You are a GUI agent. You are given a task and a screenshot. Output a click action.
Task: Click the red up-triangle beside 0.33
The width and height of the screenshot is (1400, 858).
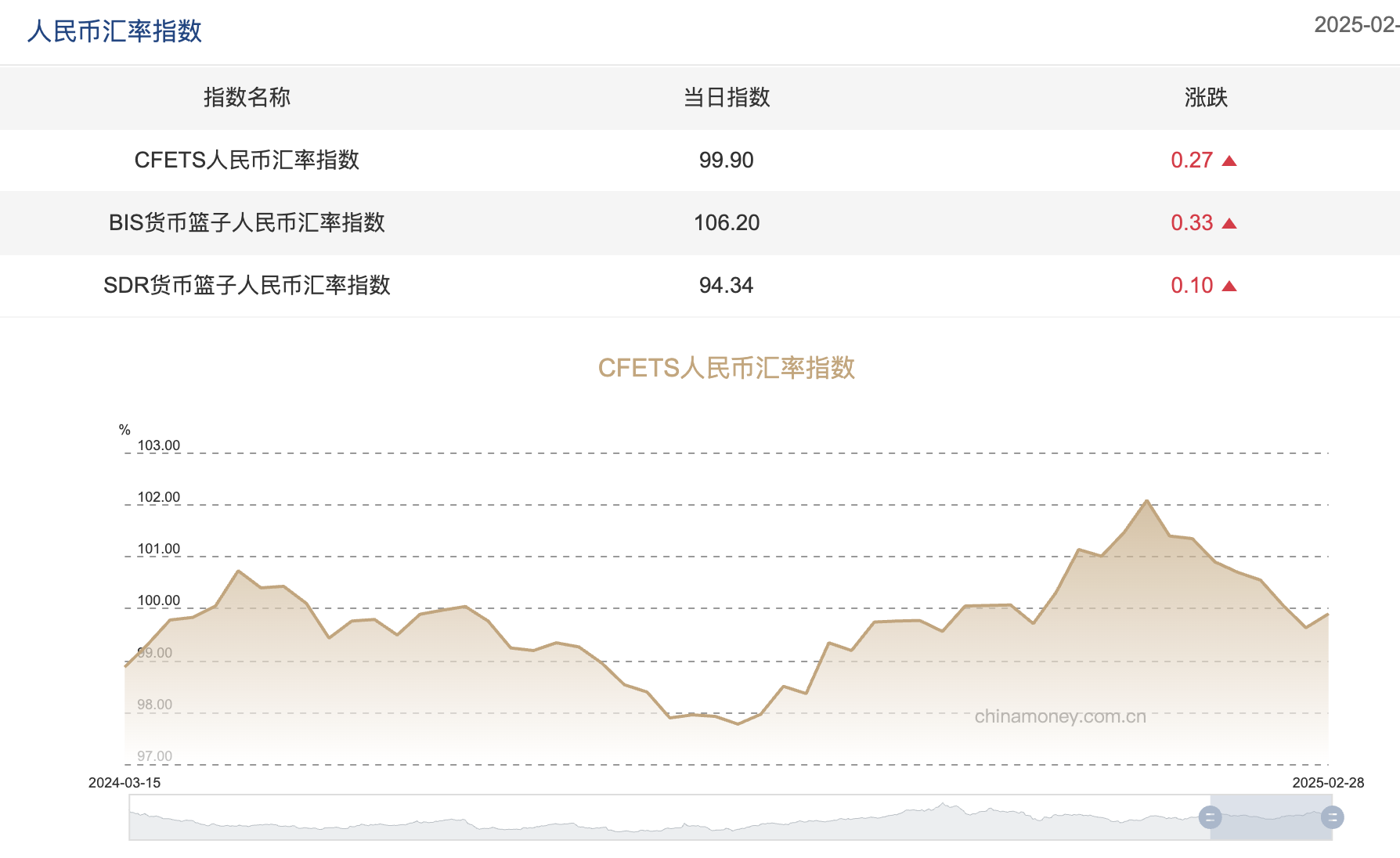click(1231, 223)
